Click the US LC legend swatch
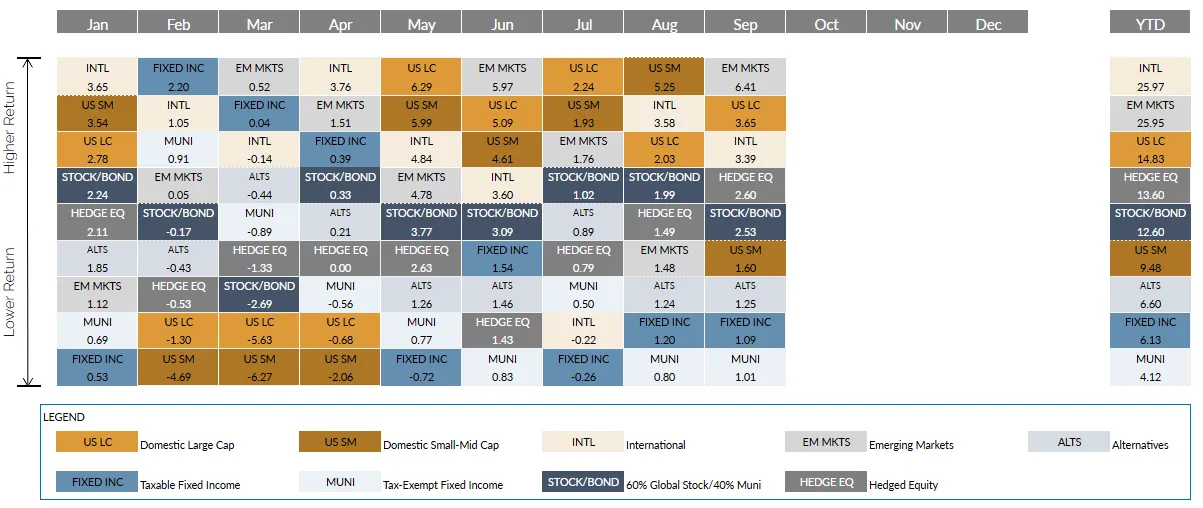Viewport: 1203px width, 508px height. click(97, 442)
